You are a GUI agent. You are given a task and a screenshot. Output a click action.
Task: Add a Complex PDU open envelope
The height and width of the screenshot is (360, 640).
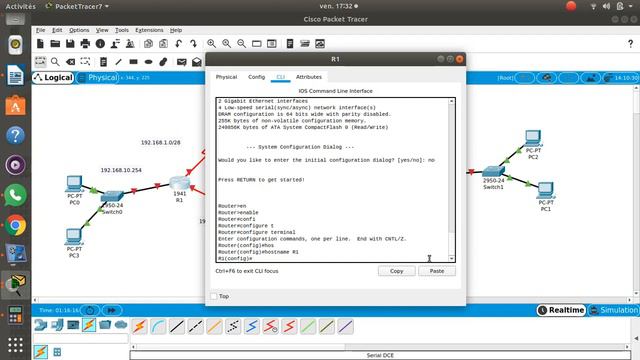197,62
